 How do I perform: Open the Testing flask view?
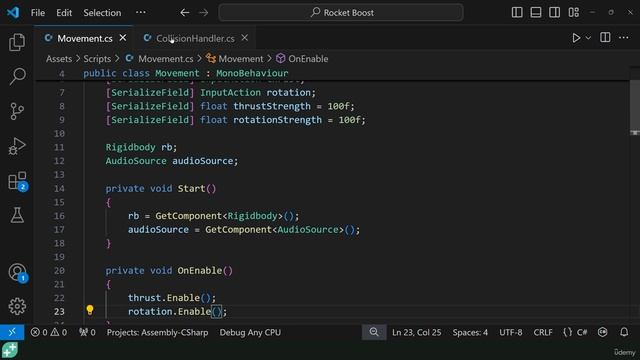click(x=17, y=215)
